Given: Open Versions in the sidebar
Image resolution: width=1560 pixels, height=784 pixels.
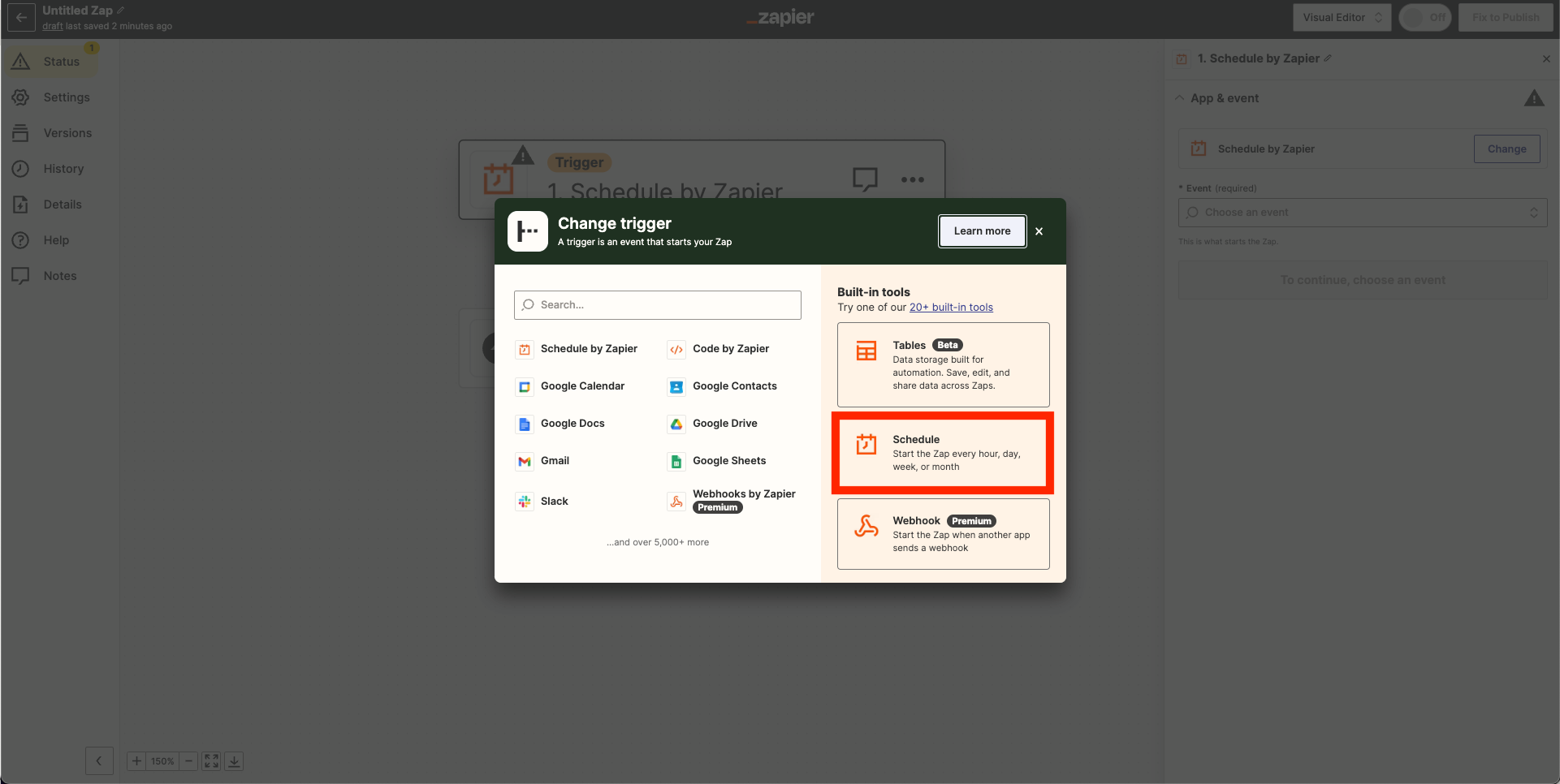Looking at the screenshot, I should point(52,133).
